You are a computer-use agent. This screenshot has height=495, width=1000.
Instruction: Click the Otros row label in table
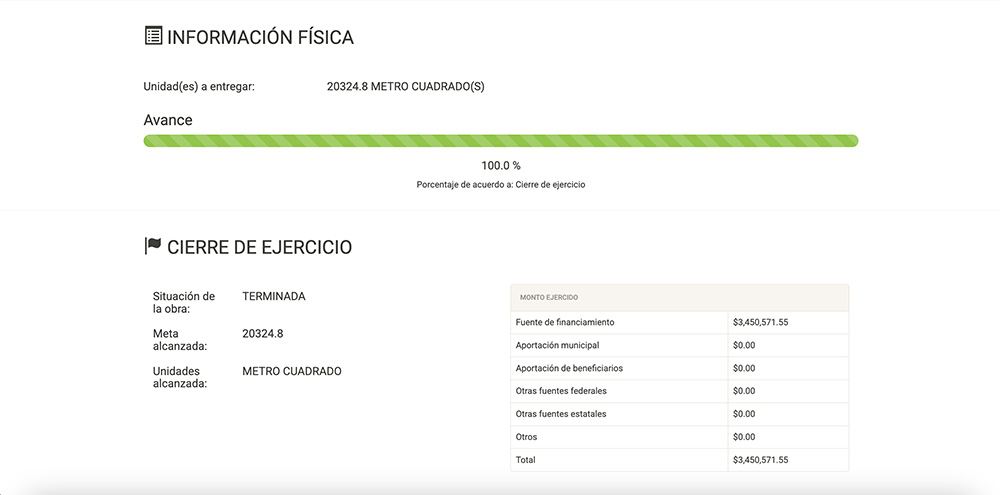[526, 437]
